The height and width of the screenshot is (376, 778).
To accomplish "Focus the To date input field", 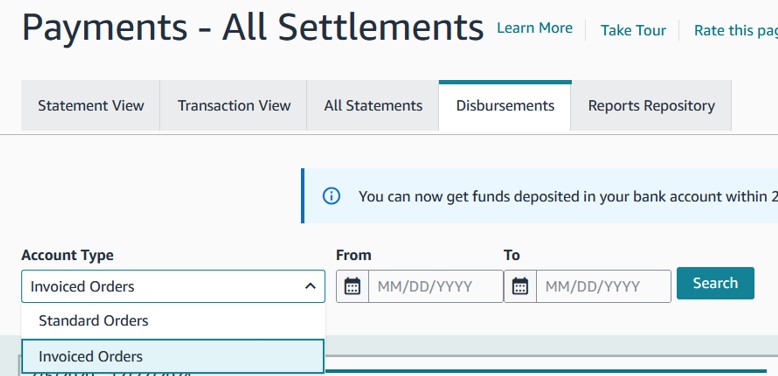I will pyautogui.click(x=603, y=286).
